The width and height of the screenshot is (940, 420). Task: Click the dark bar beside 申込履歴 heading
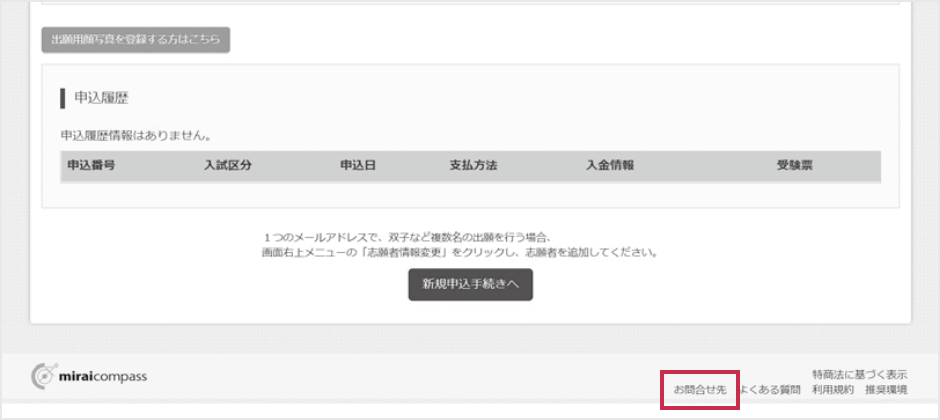pos(62,98)
